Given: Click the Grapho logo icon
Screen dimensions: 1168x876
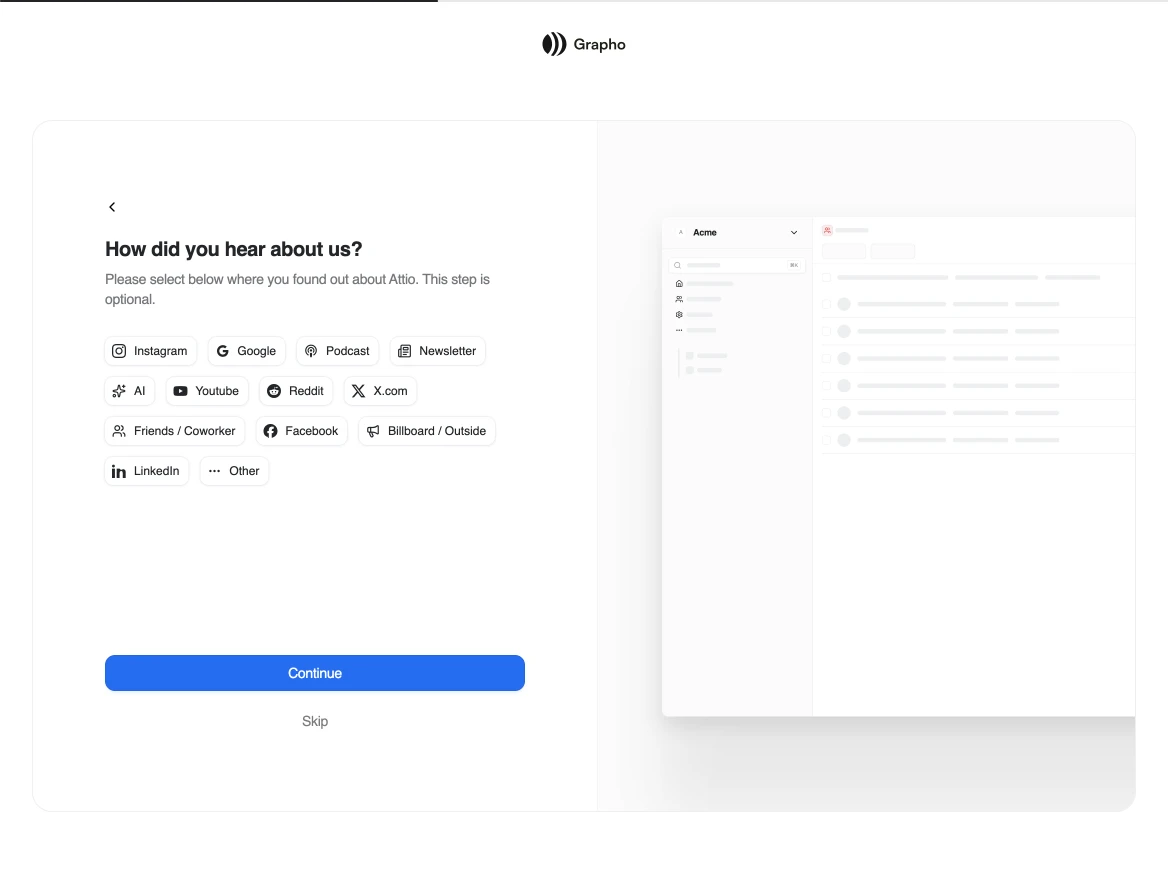Looking at the screenshot, I should click(554, 44).
